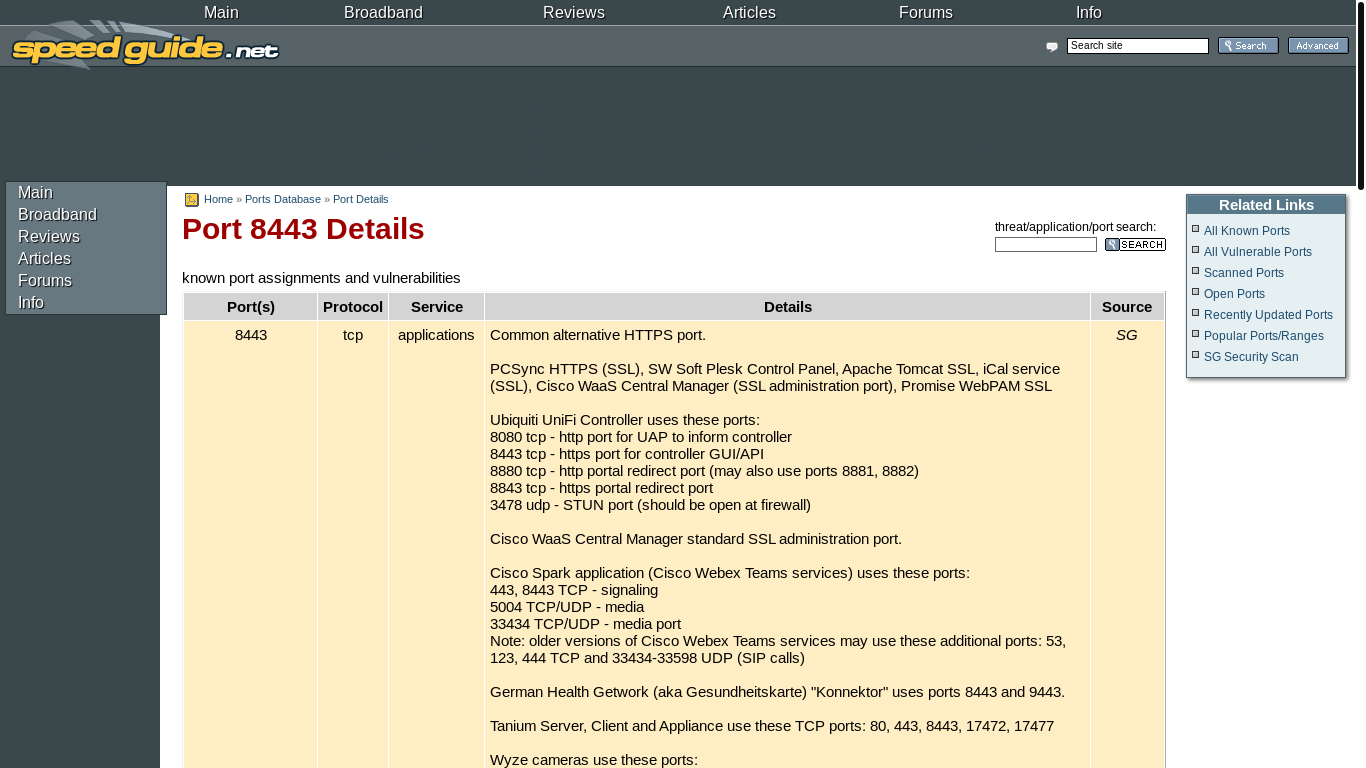The width and height of the screenshot is (1366, 768).
Task: Open Advanced search in header
Action: pos(1317,46)
